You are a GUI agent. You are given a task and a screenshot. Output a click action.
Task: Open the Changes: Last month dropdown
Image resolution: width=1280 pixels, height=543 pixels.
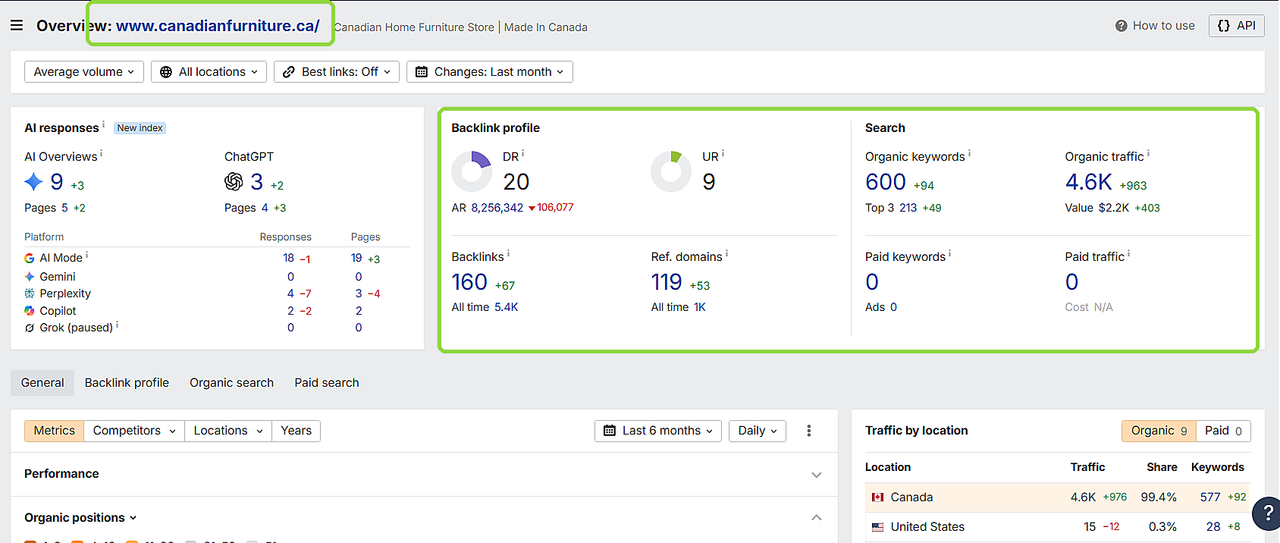(490, 72)
